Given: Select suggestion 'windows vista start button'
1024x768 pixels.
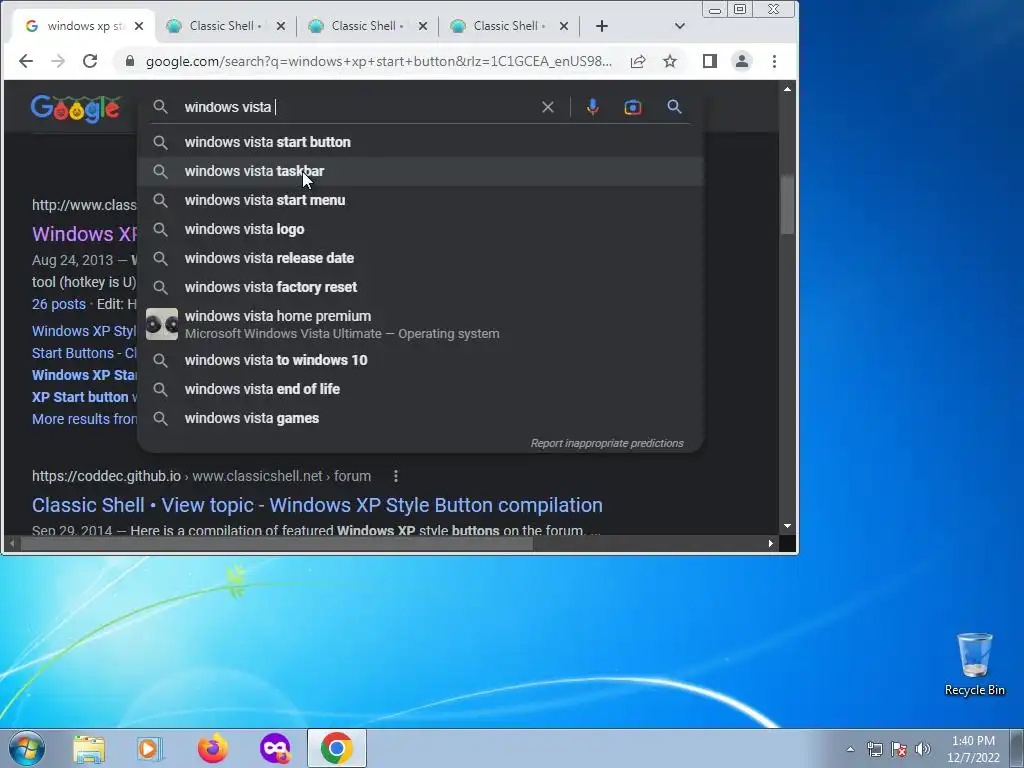Looking at the screenshot, I should (421, 142).
